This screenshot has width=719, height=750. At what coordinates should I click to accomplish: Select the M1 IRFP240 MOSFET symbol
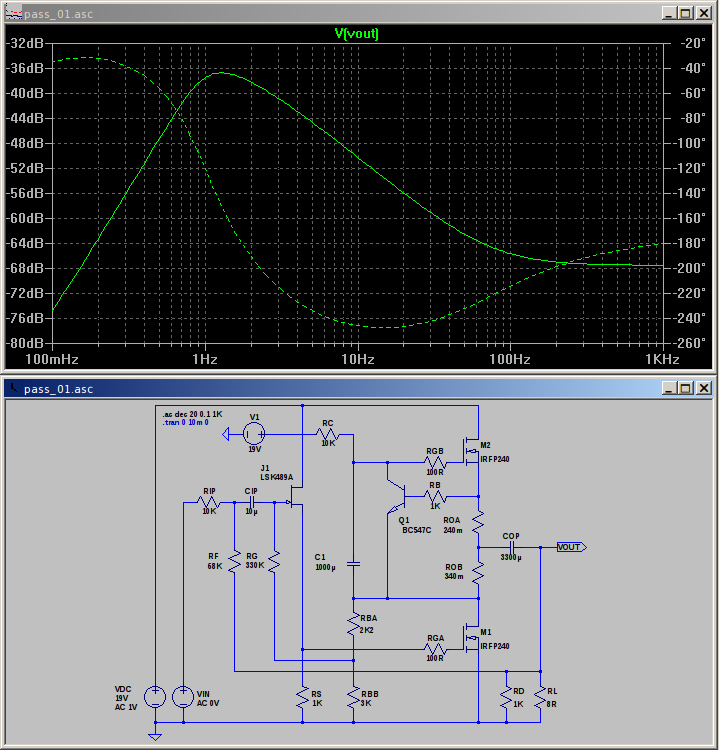coord(471,638)
